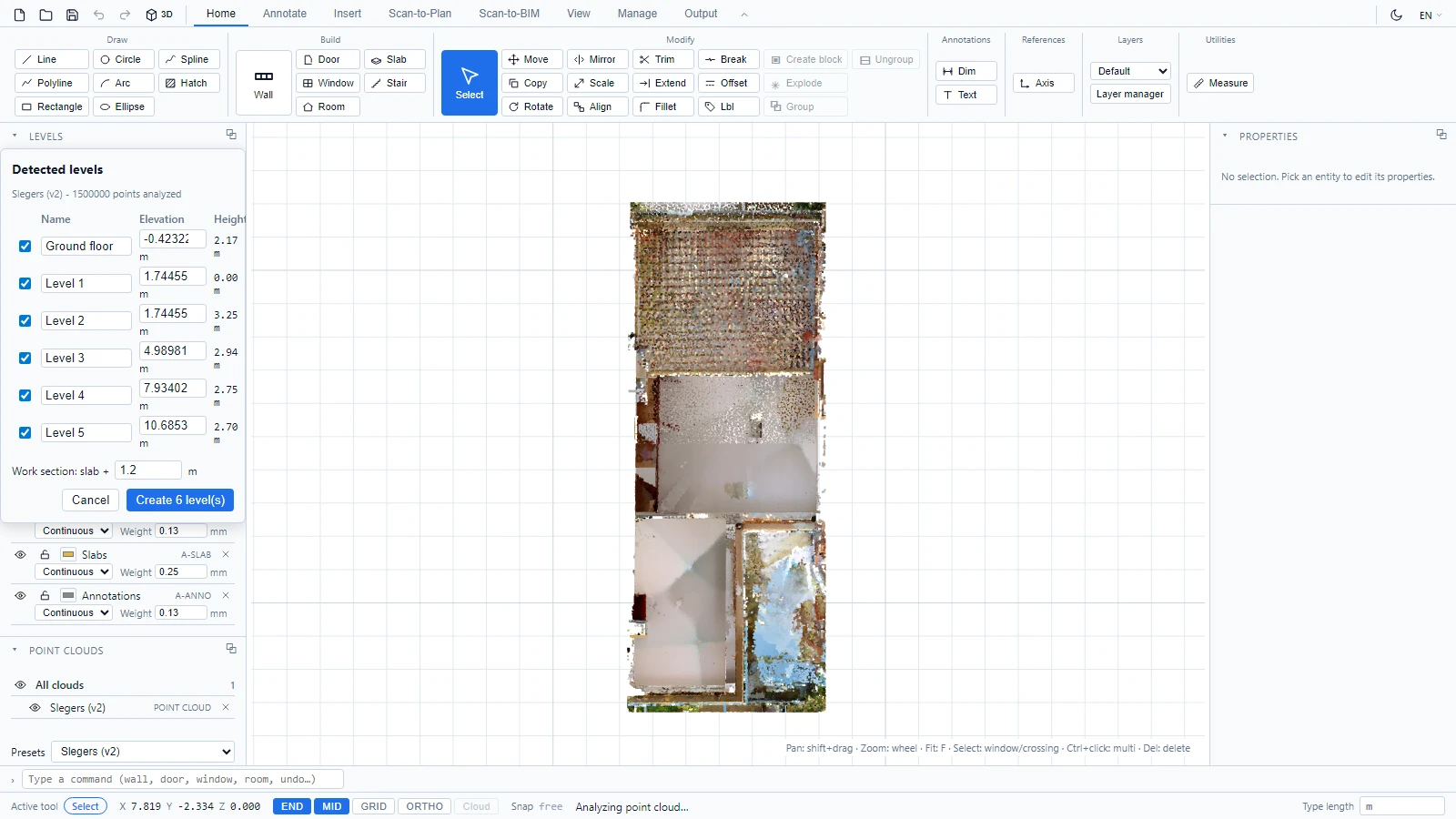Activate the Rotate tool
This screenshot has width=1456, height=819.
pyautogui.click(x=532, y=106)
